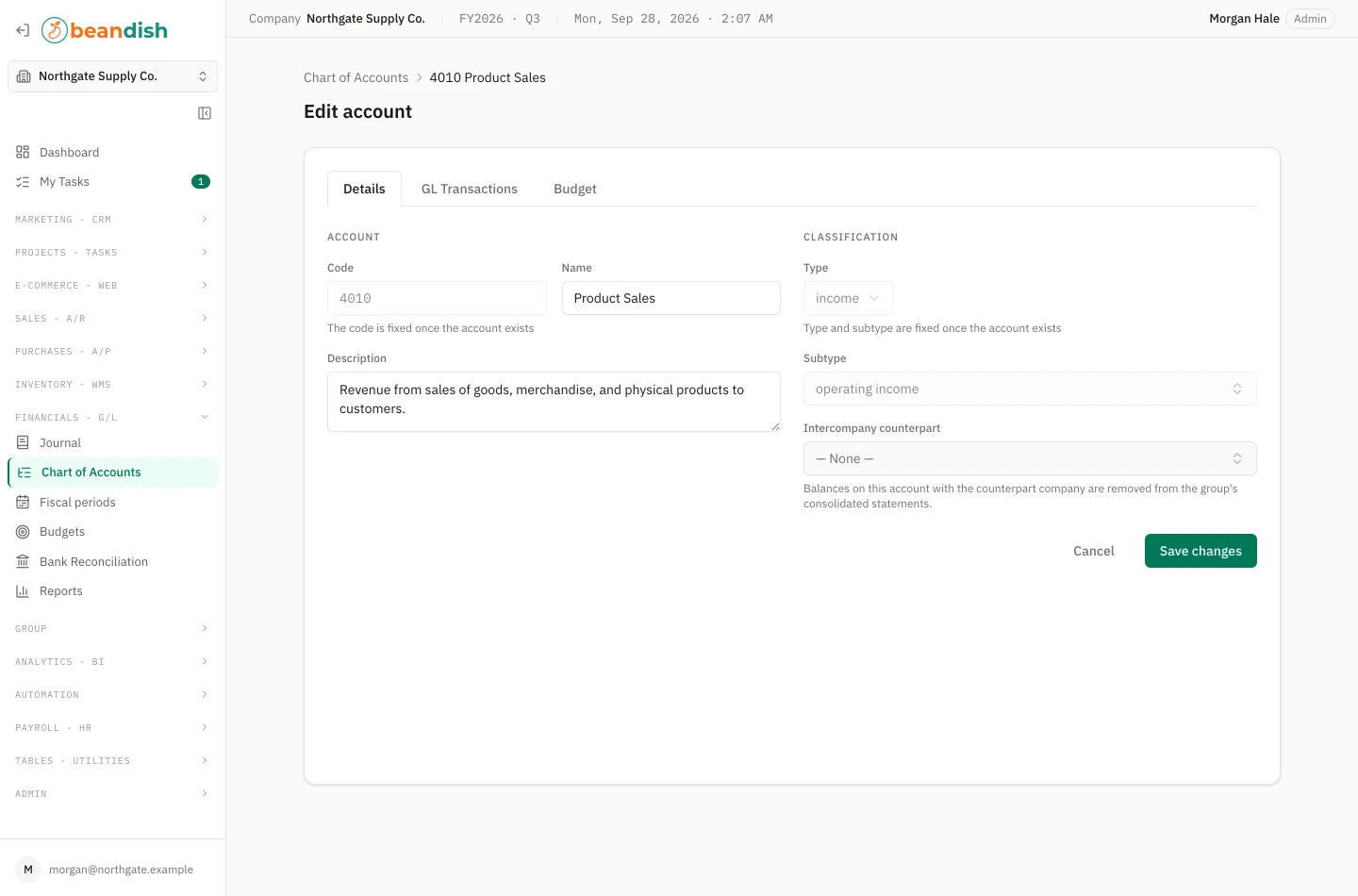
Task: Expand the Tables - Utilities section
Action: 112,761
